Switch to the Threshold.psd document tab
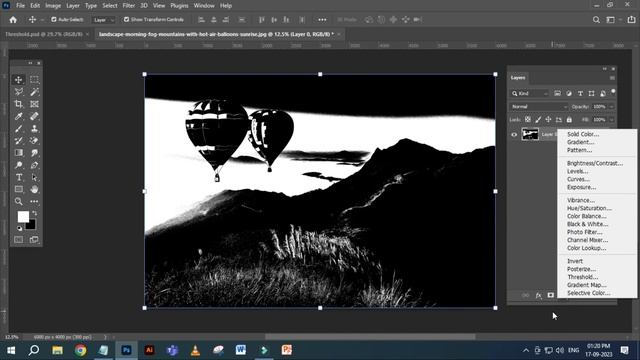 44,34
